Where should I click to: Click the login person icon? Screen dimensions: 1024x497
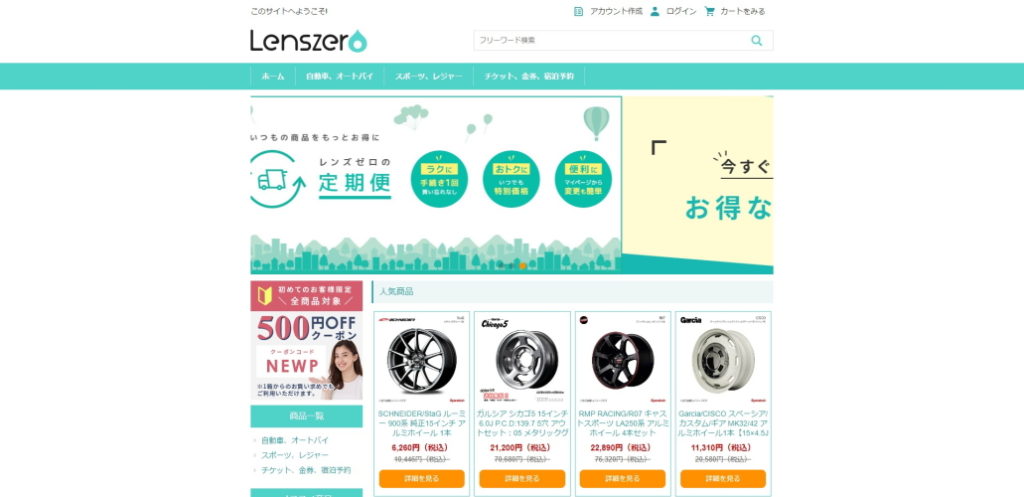654,11
